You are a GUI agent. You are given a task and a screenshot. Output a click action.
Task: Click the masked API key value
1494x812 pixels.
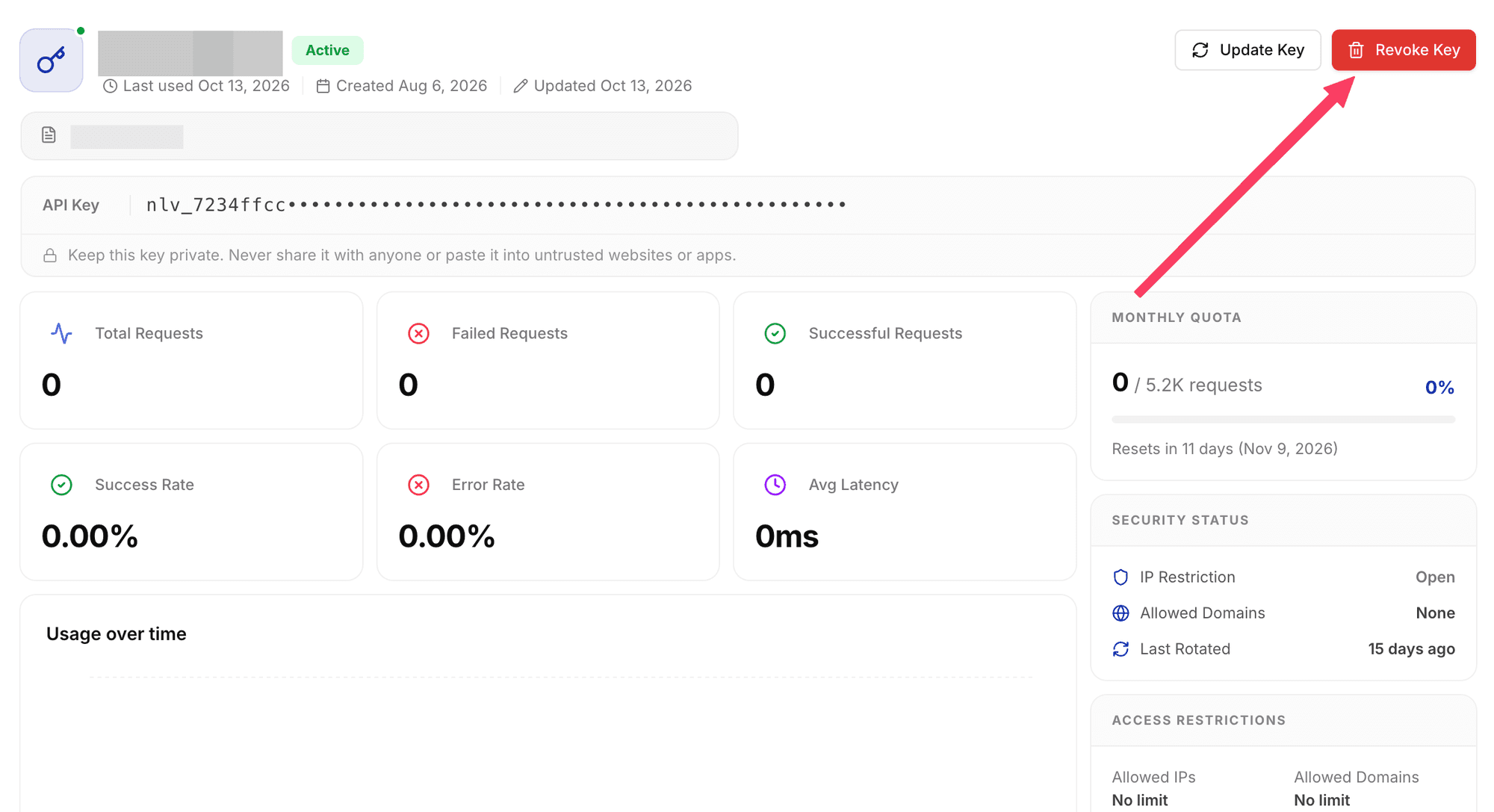click(496, 205)
